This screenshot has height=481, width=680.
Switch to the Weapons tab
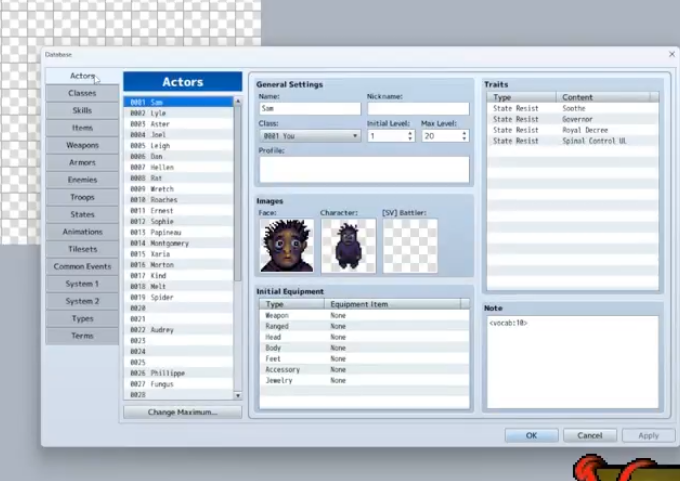pos(82,145)
